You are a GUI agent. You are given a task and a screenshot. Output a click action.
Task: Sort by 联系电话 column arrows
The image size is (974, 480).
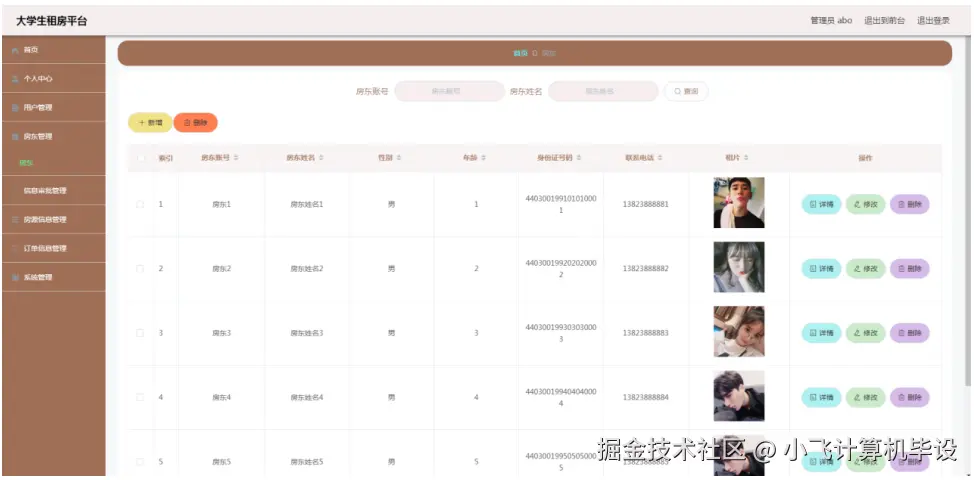[660, 158]
